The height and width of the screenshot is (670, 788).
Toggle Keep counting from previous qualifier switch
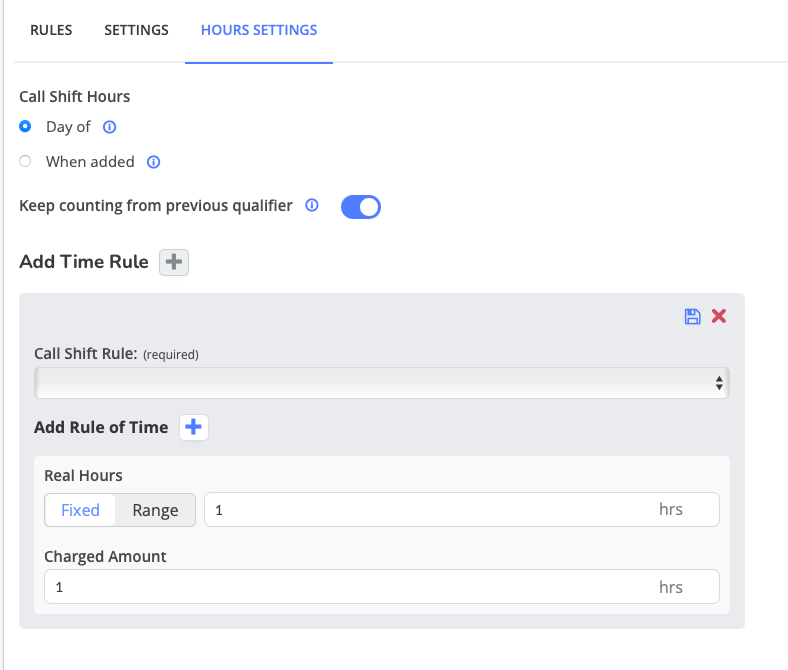coord(361,207)
